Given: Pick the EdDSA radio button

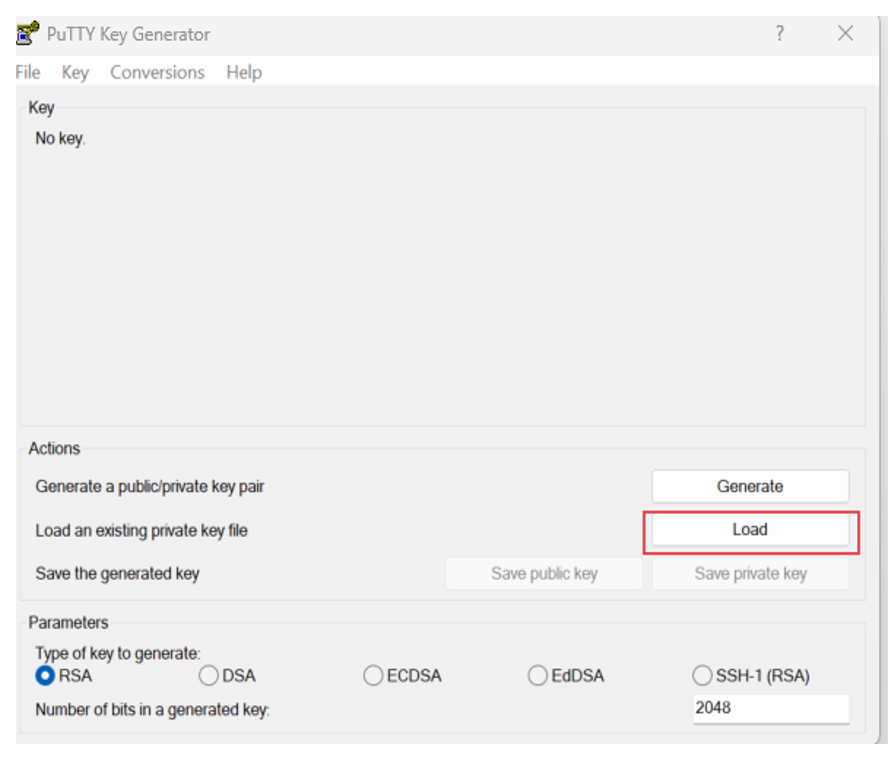Looking at the screenshot, I should [538, 676].
